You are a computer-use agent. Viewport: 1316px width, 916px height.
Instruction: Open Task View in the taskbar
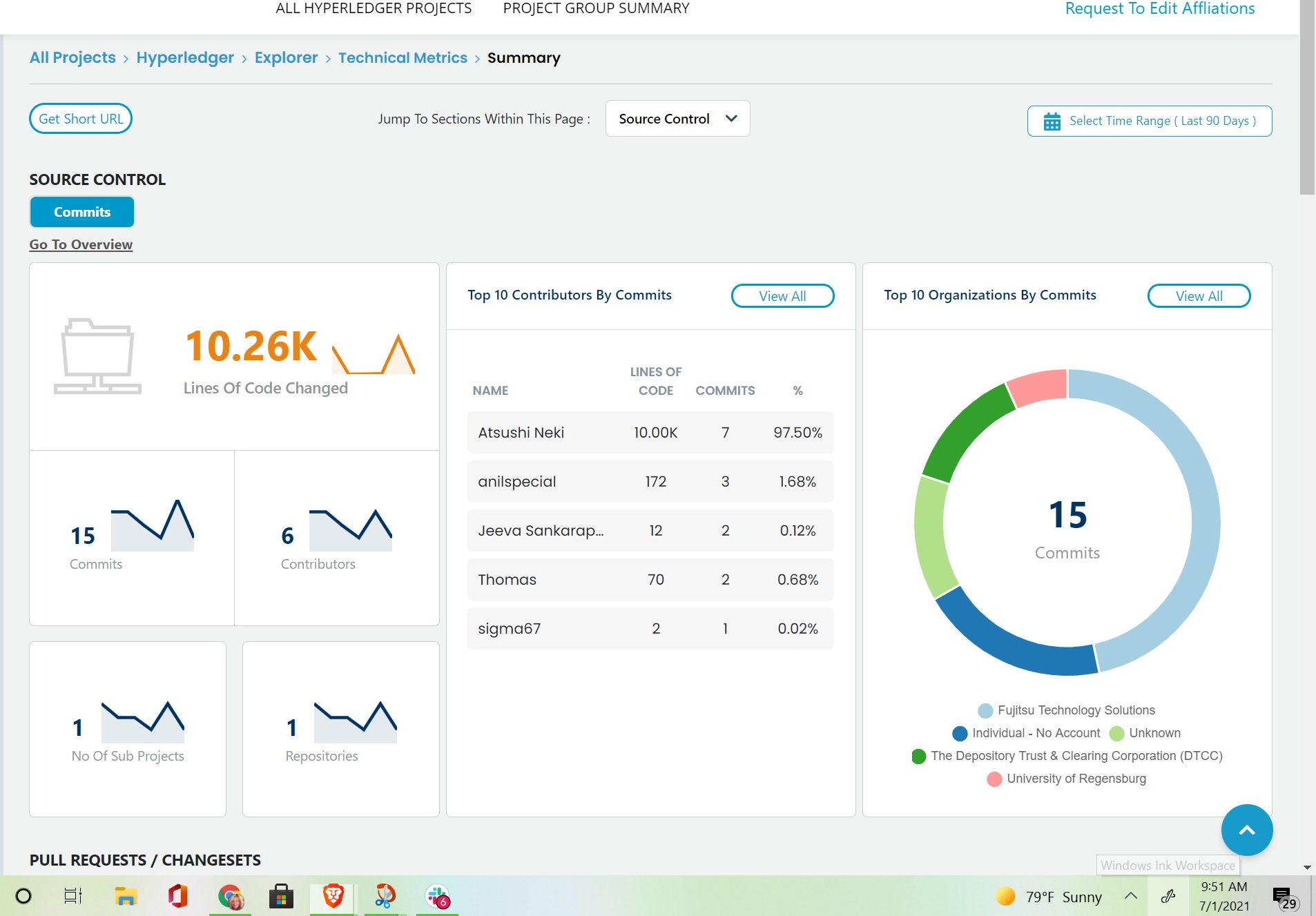tap(72, 896)
